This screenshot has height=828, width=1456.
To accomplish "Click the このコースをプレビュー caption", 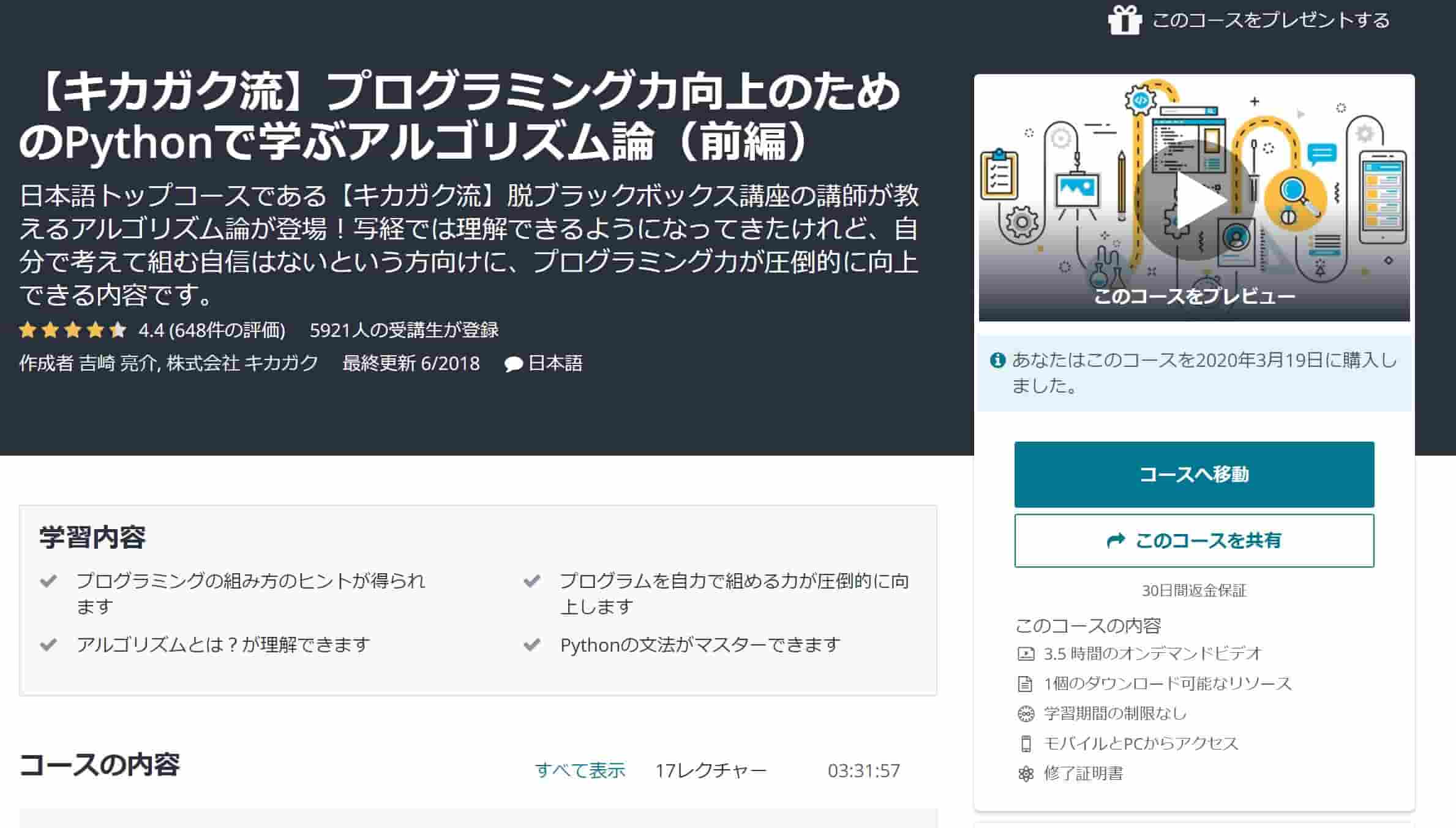I will (1194, 296).
